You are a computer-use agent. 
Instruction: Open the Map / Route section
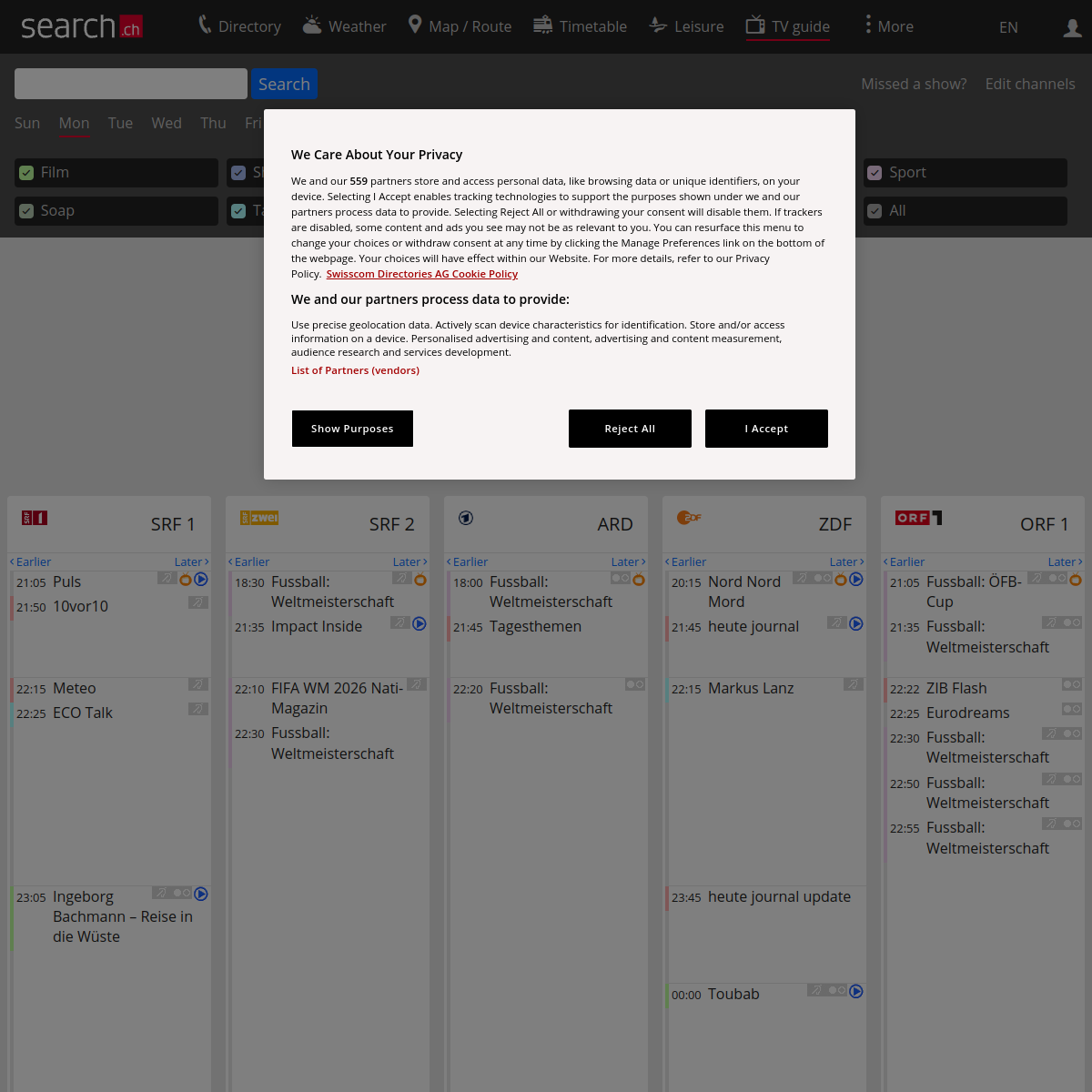tap(460, 26)
